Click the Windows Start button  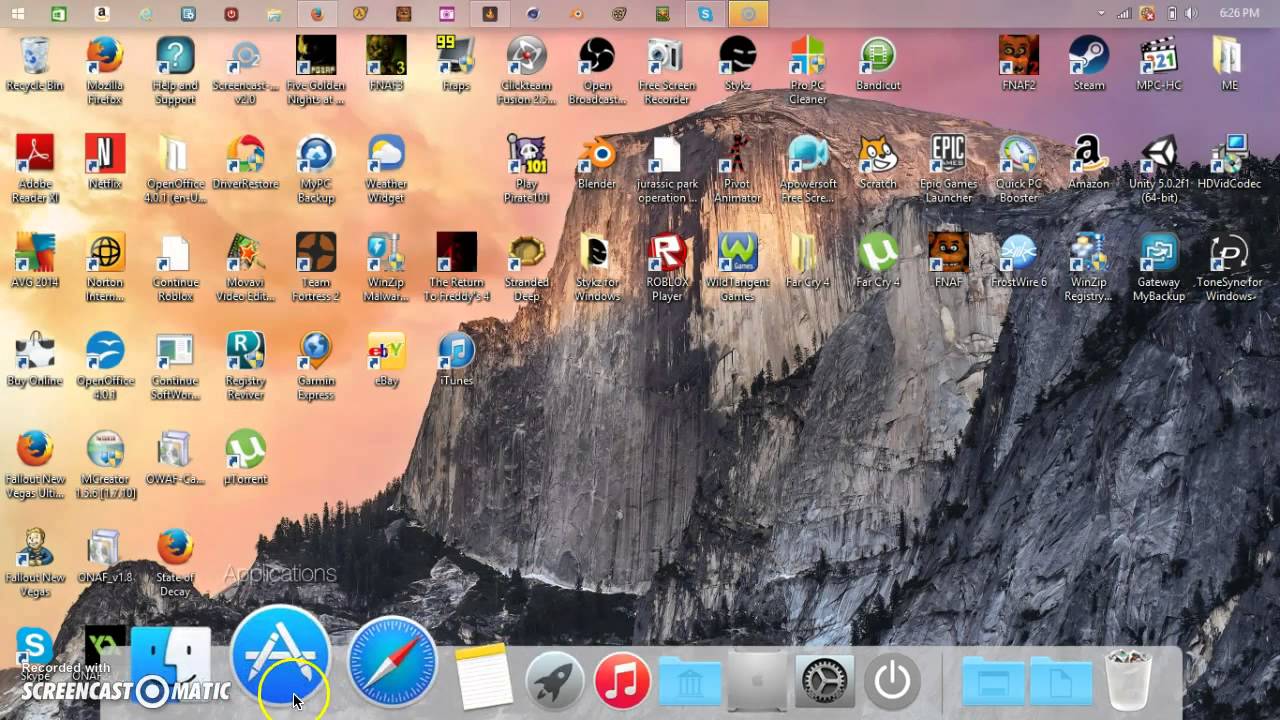(x=17, y=14)
